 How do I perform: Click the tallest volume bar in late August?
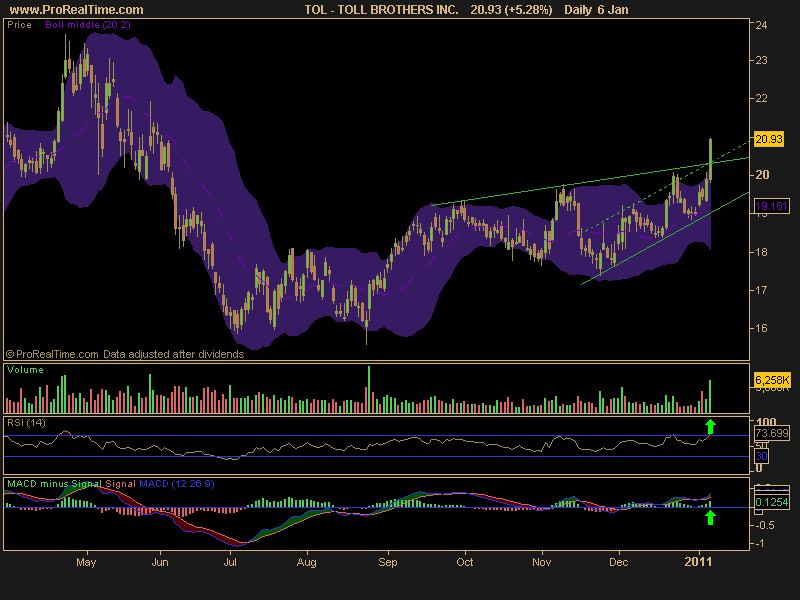tap(369, 389)
